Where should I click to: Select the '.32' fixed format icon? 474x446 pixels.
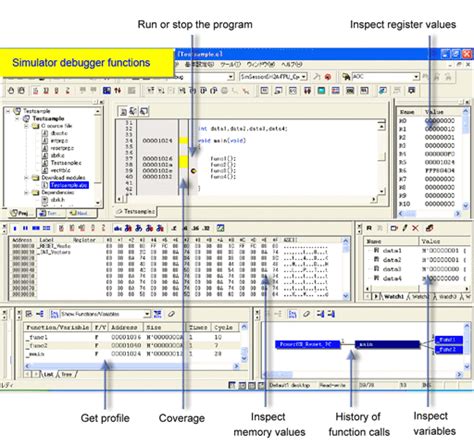[x=206, y=228]
